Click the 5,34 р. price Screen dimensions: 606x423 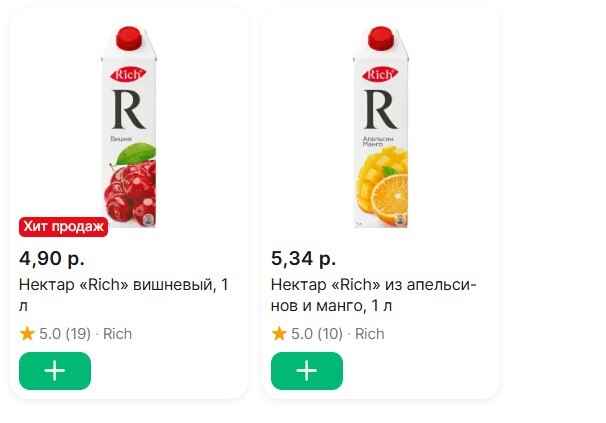[x=304, y=260]
